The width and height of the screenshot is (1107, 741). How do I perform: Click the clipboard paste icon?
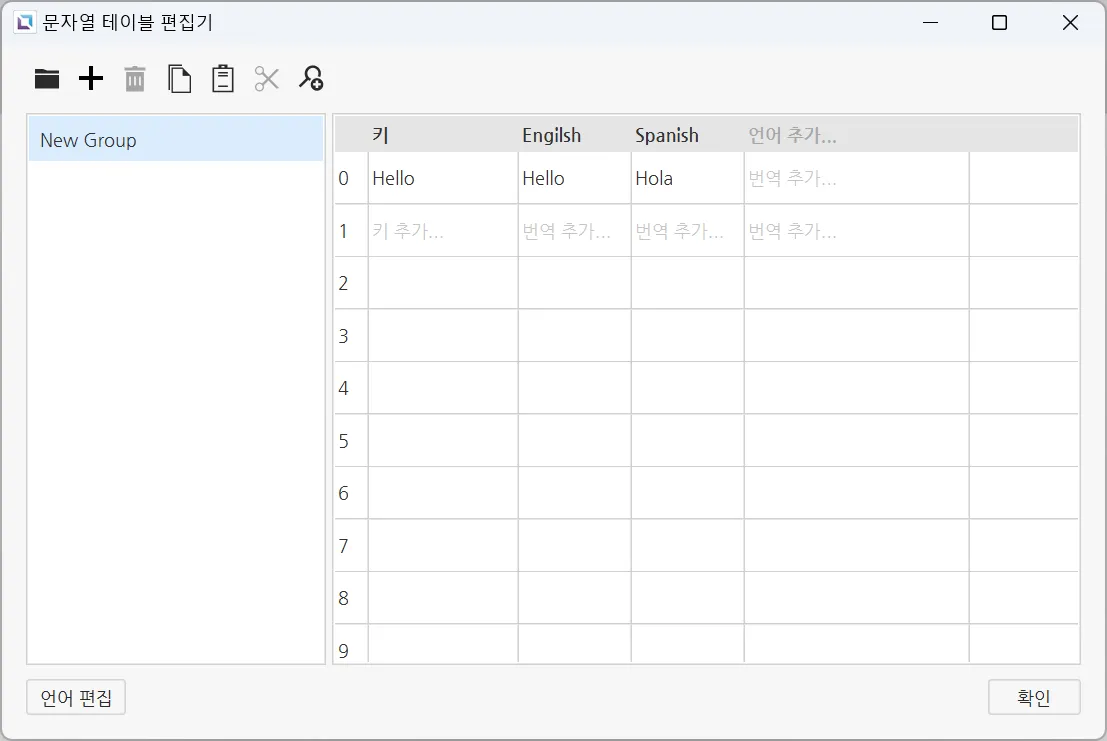223,79
